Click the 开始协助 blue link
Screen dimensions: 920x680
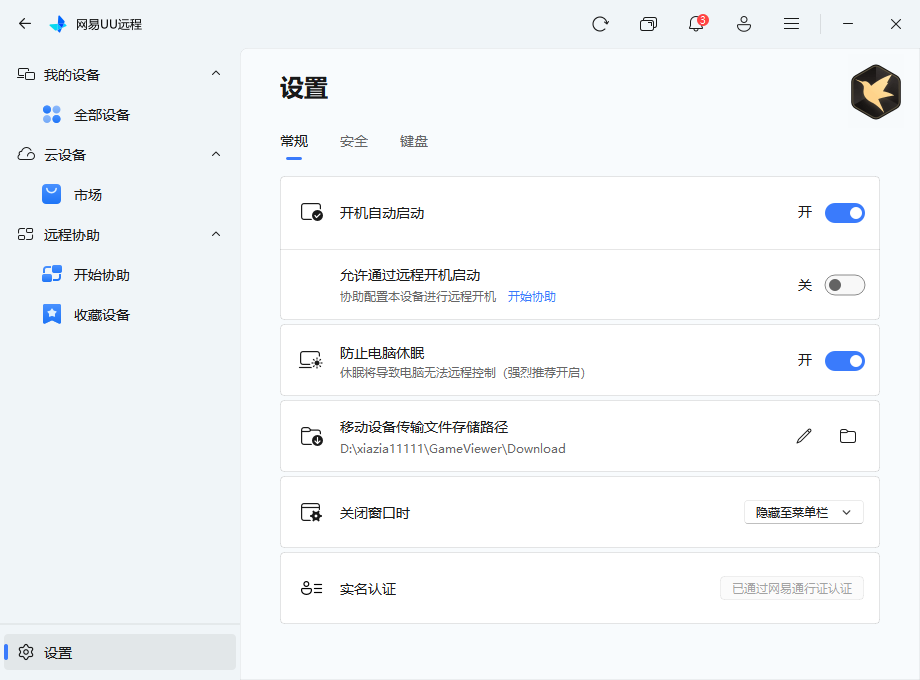[x=532, y=297]
